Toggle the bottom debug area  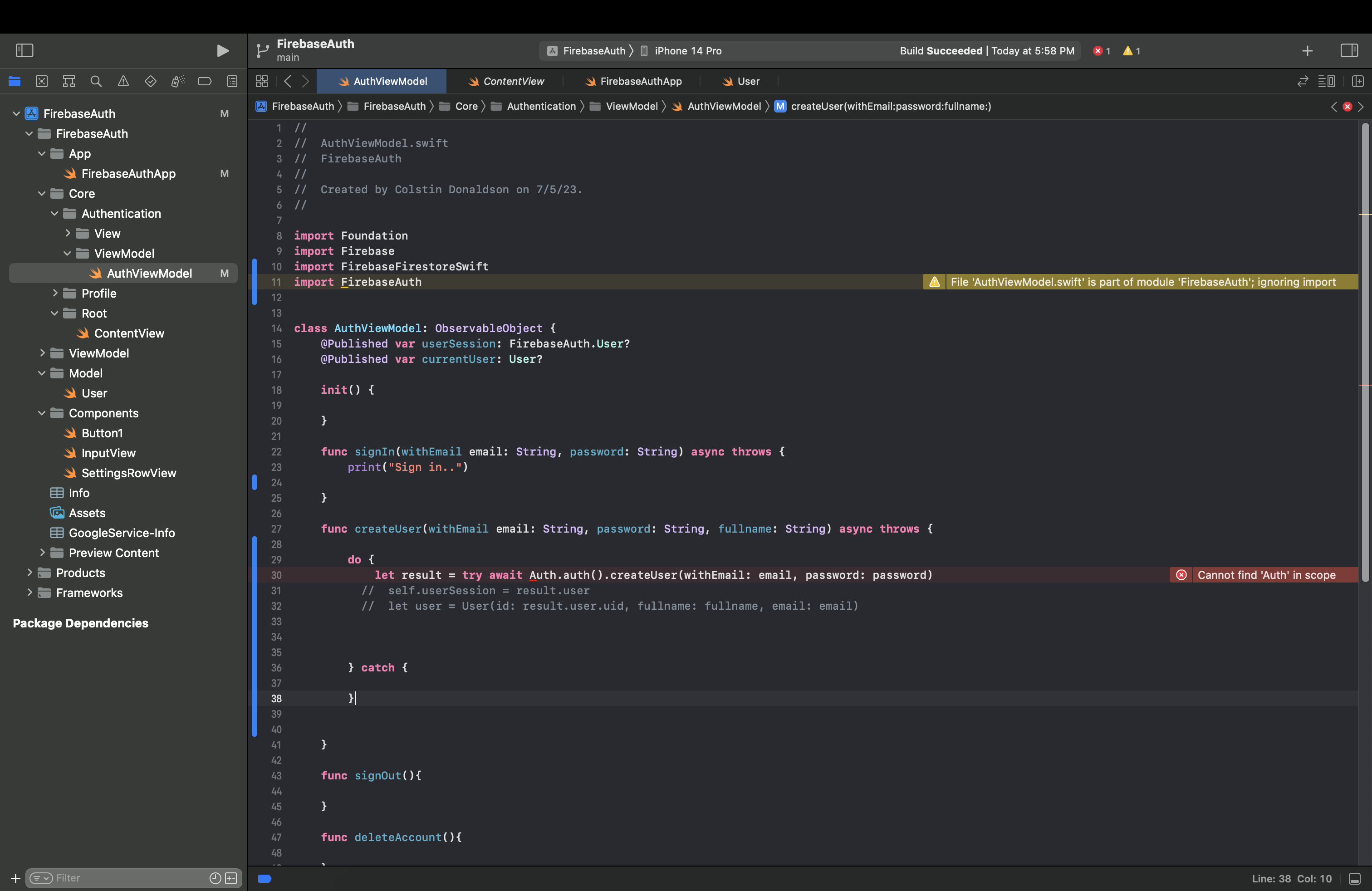click(x=1355, y=878)
